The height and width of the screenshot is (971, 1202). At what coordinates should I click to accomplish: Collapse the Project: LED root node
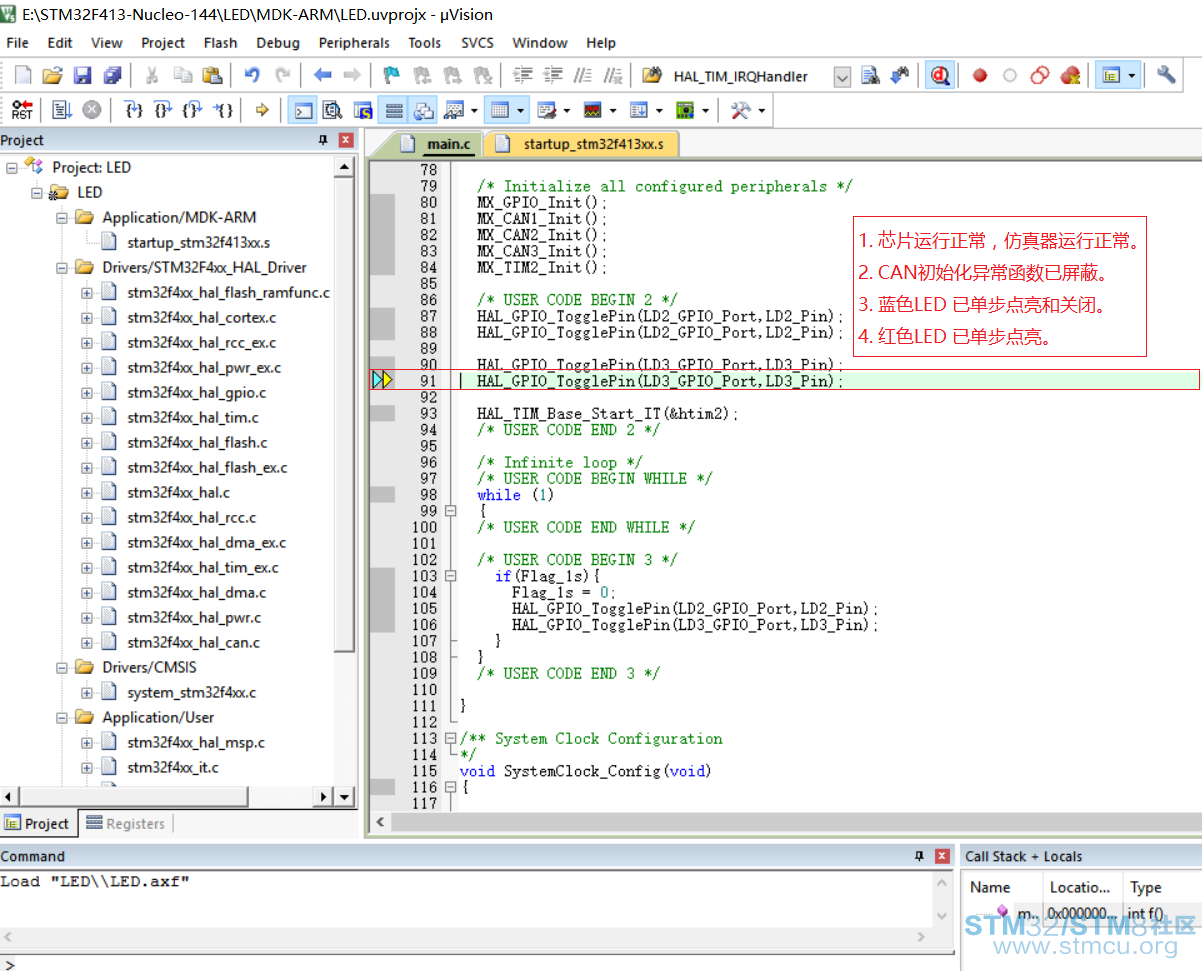[x=12, y=167]
